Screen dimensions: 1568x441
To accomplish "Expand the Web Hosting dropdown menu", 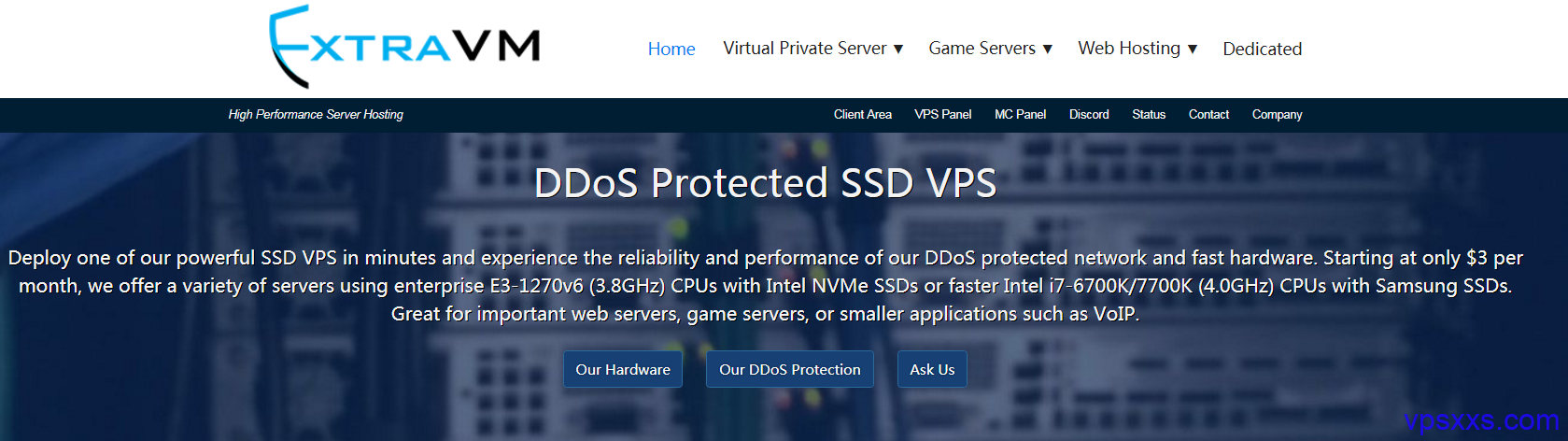I will click(x=1137, y=49).
